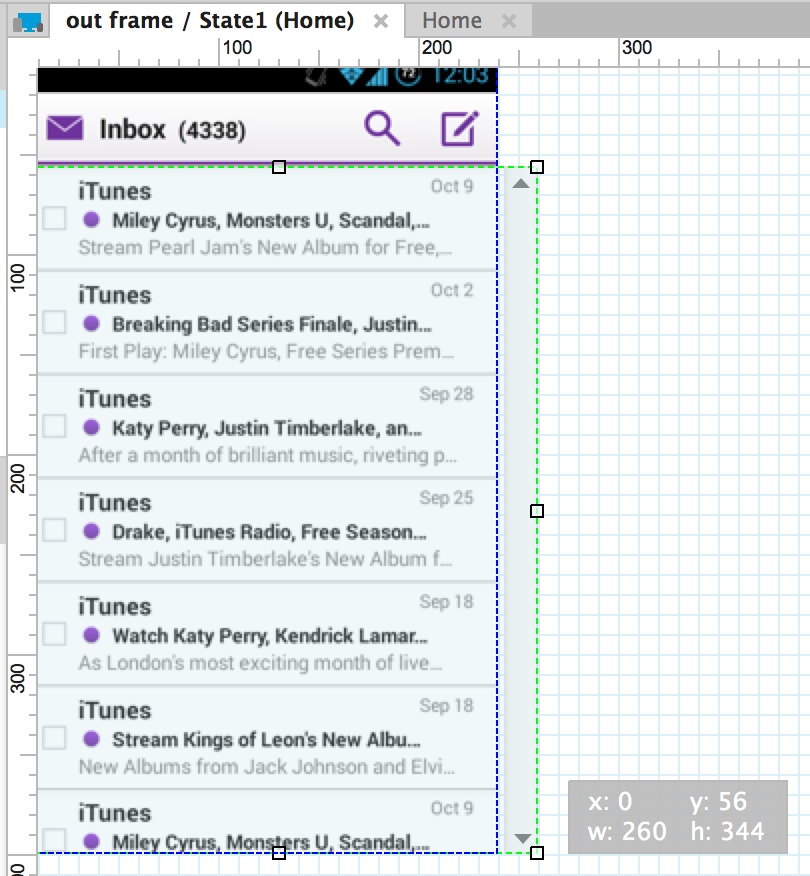
Task: Click the scrollbar down arrow
Action: (522, 838)
